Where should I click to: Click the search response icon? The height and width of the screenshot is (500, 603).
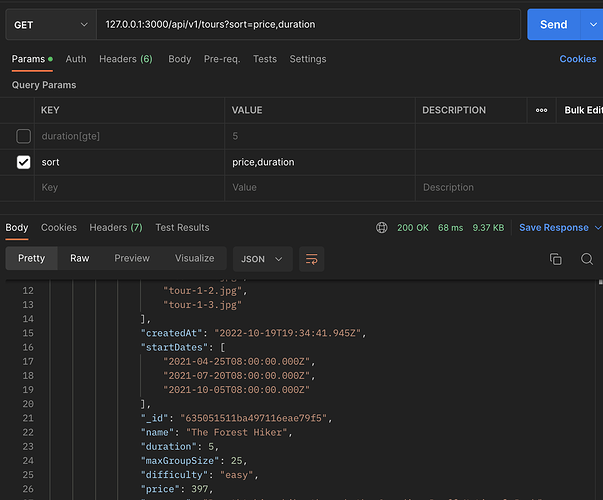point(587,259)
